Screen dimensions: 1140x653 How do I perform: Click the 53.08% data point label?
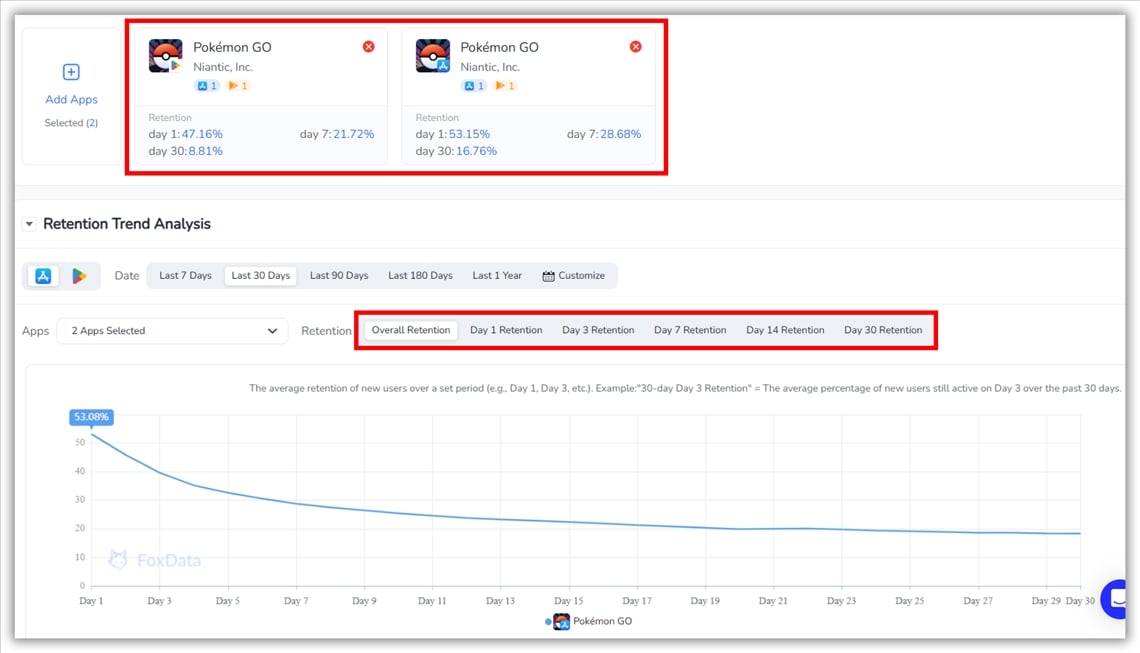point(91,417)
